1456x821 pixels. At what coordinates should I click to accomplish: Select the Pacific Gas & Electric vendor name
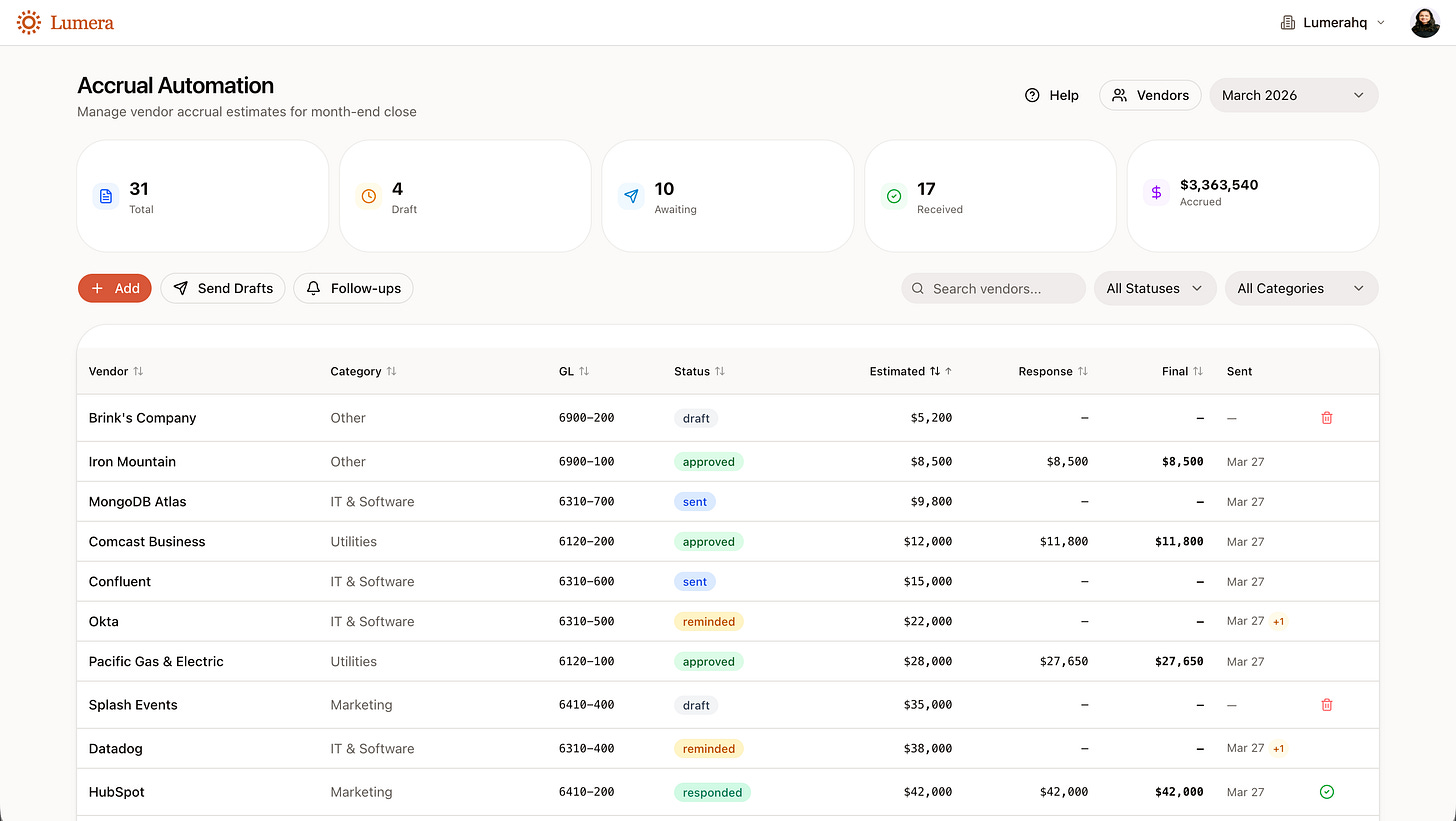[156, 662]
